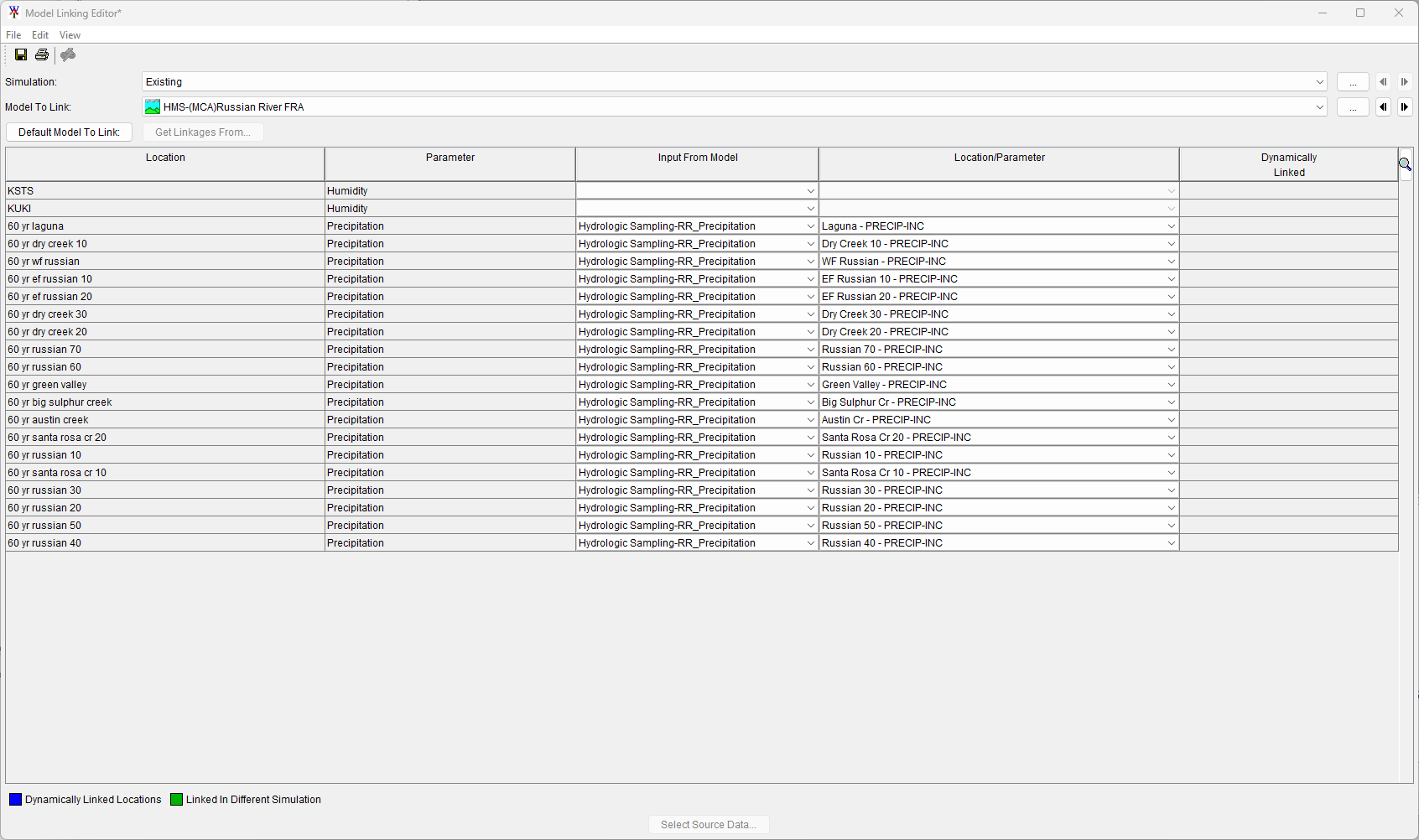Select the KSTS location cell
The width and height of the screenshot is (1419, 840).
point(164,191)
